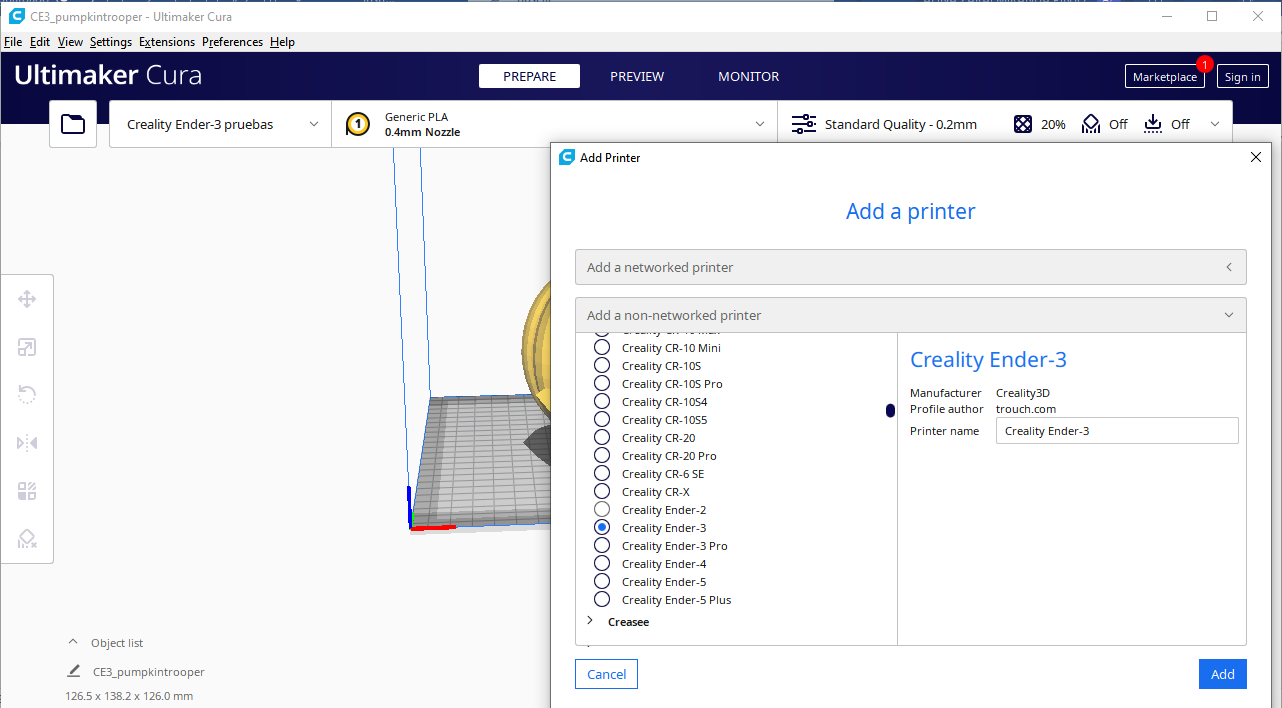Collapse the Object list panel

point(72,643)
